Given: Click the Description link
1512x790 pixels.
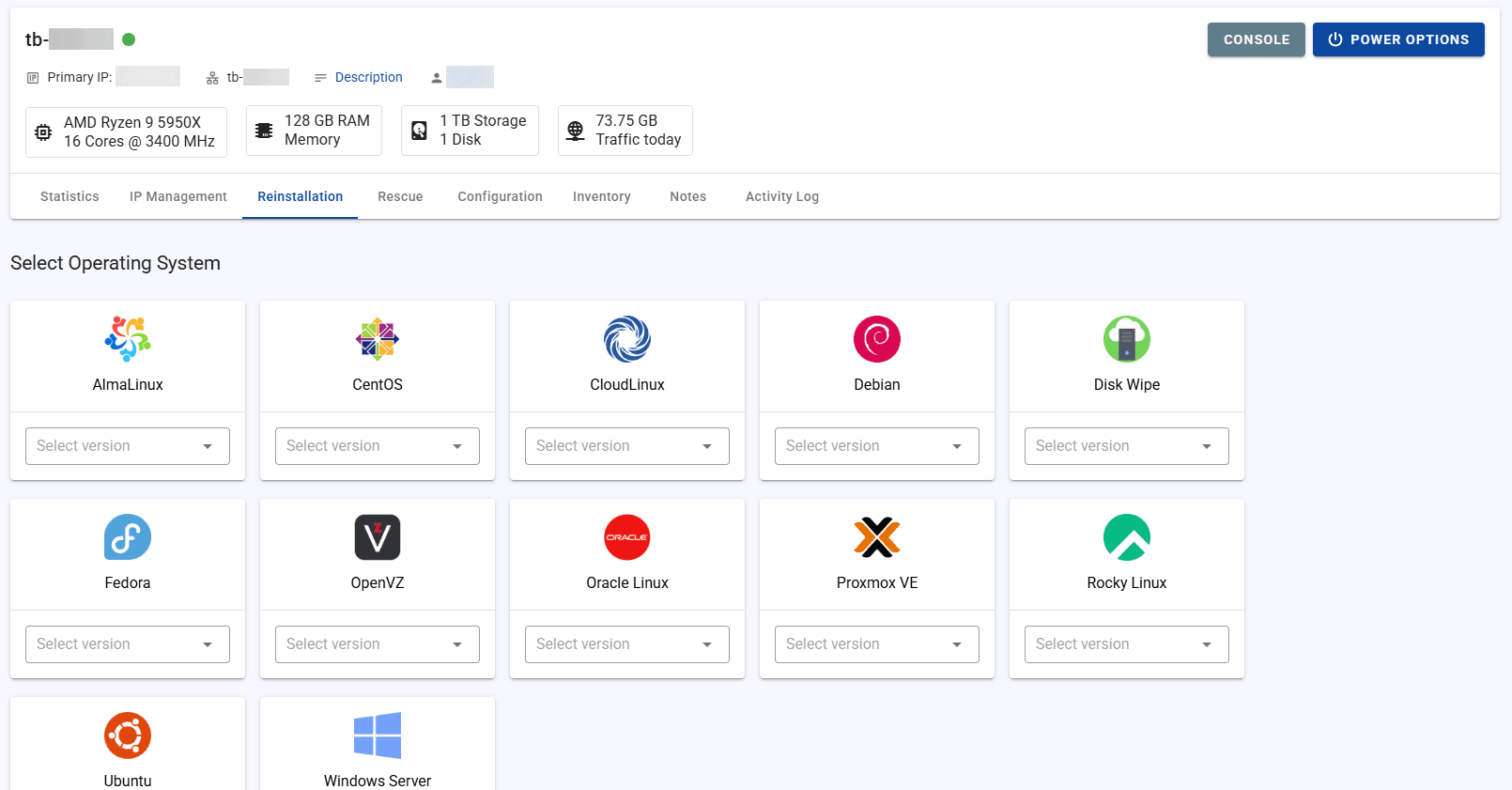Looking at the screenshot, I should [369, 77].
